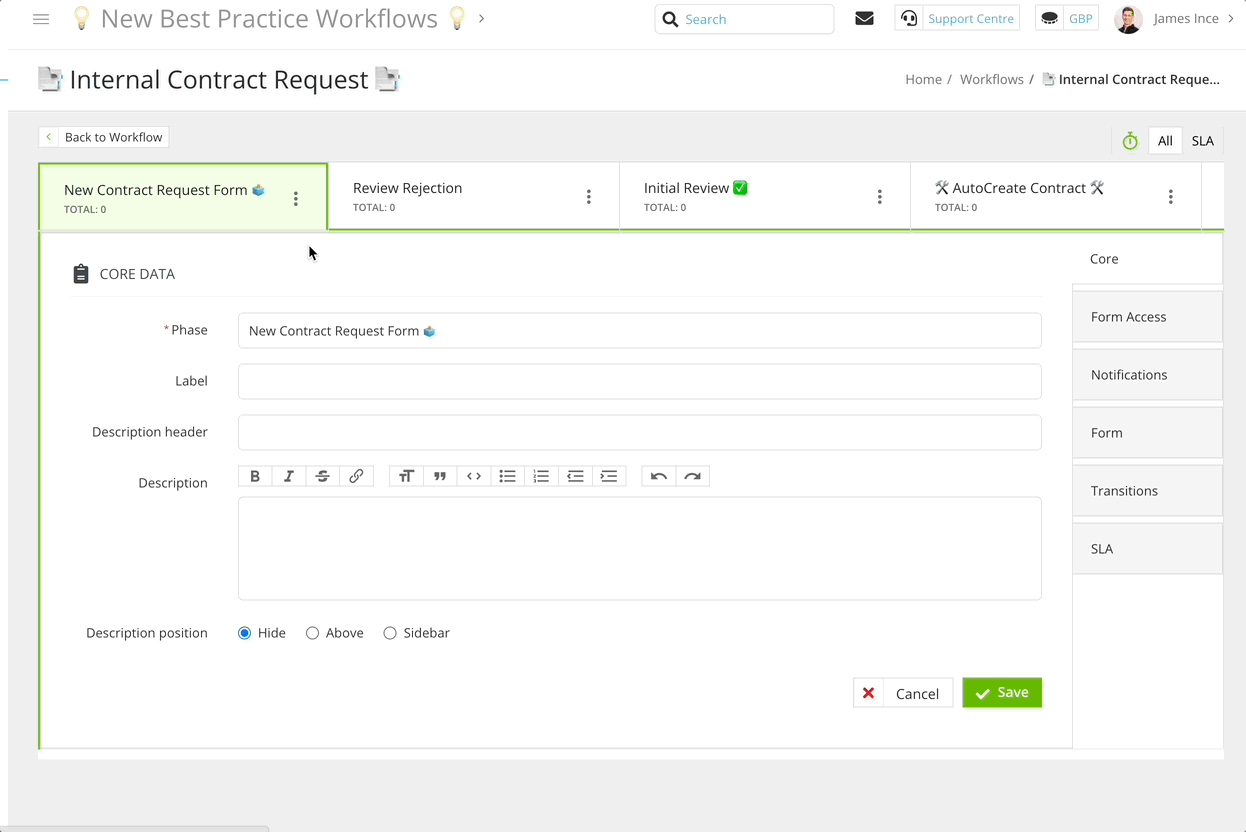Open the Notifications section in the sidebar
The image size is (1246, 832).
pyautogui.click(x=1128, y=374)
